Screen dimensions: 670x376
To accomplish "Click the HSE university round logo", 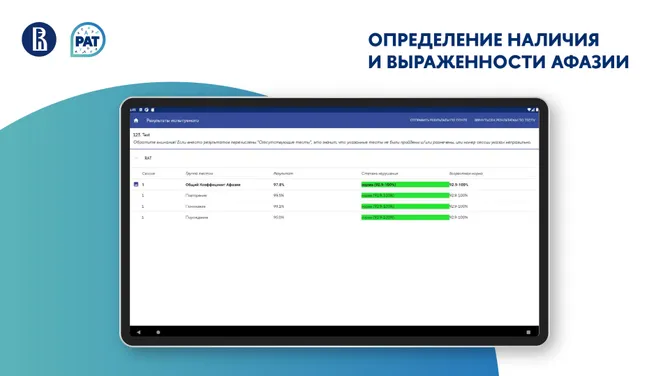I will click(x=39, y=39).
